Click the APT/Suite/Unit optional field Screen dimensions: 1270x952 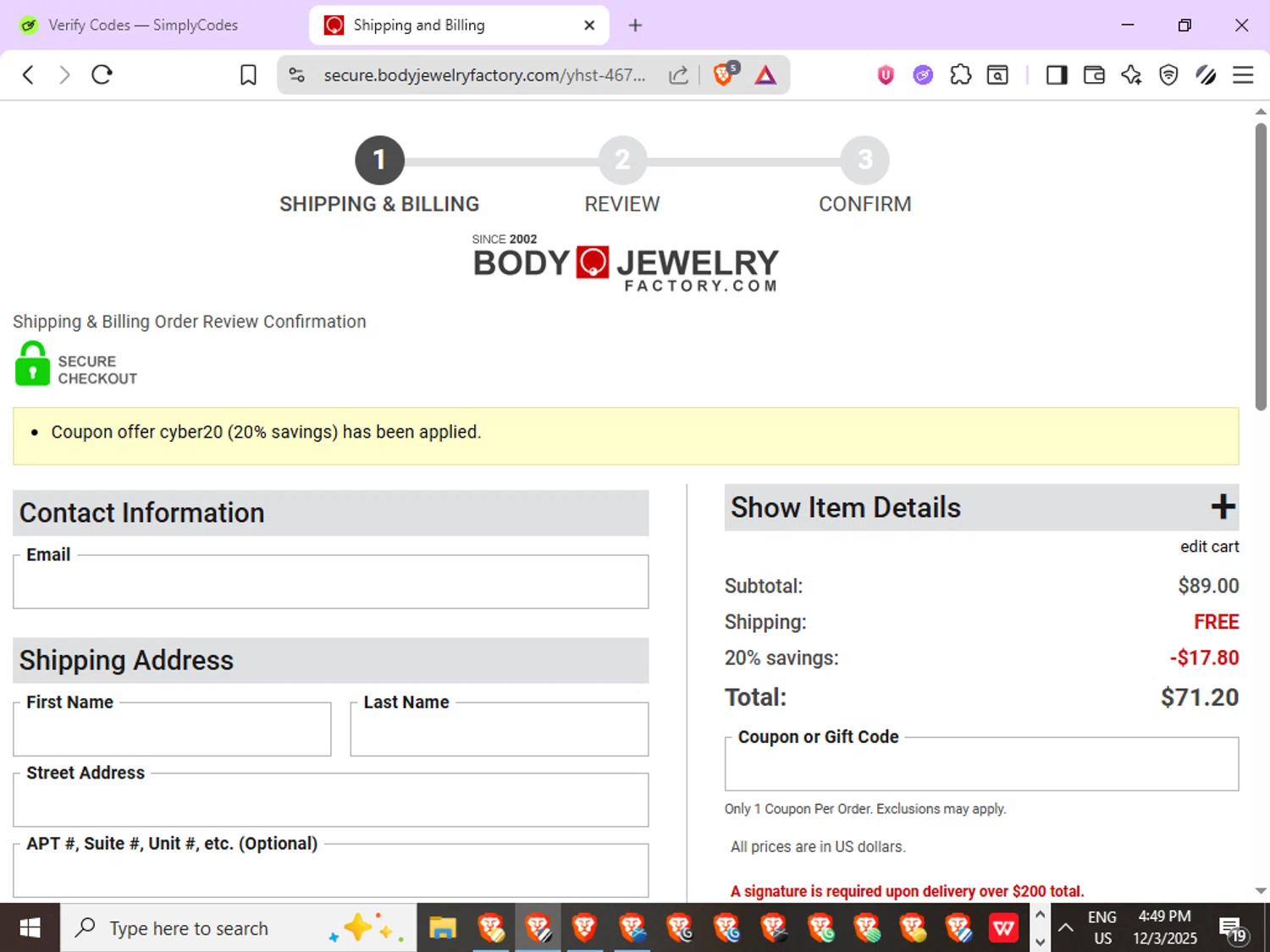(x=331, y=871)
